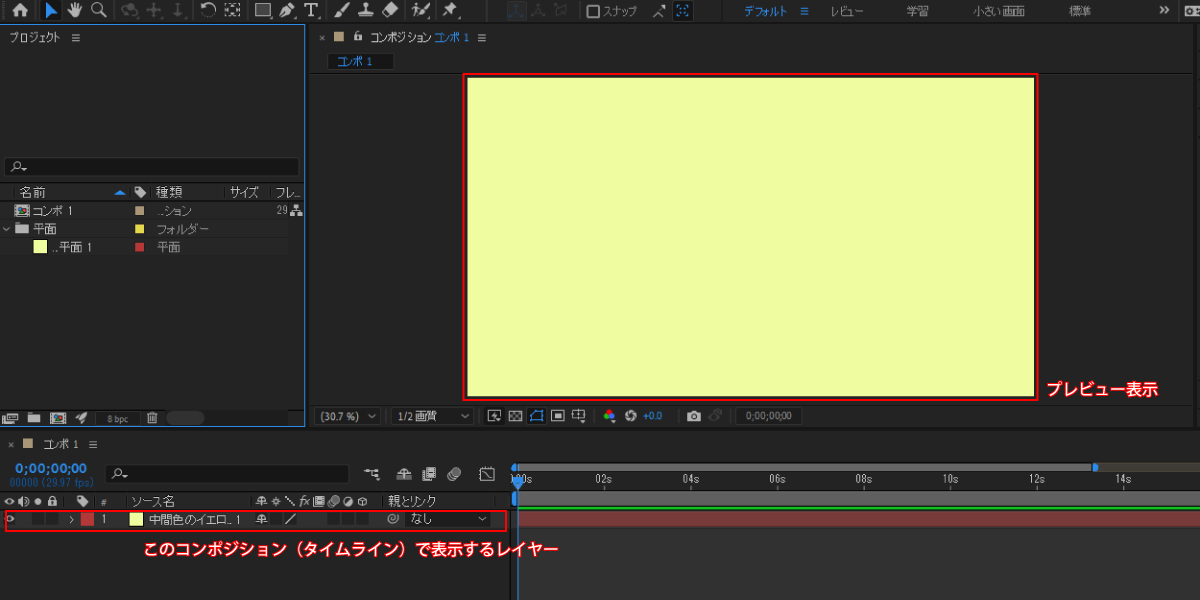Toggle the composition viewer lock icon
The height and width of the screenshot is (600, 1200).
coord(358,36)
